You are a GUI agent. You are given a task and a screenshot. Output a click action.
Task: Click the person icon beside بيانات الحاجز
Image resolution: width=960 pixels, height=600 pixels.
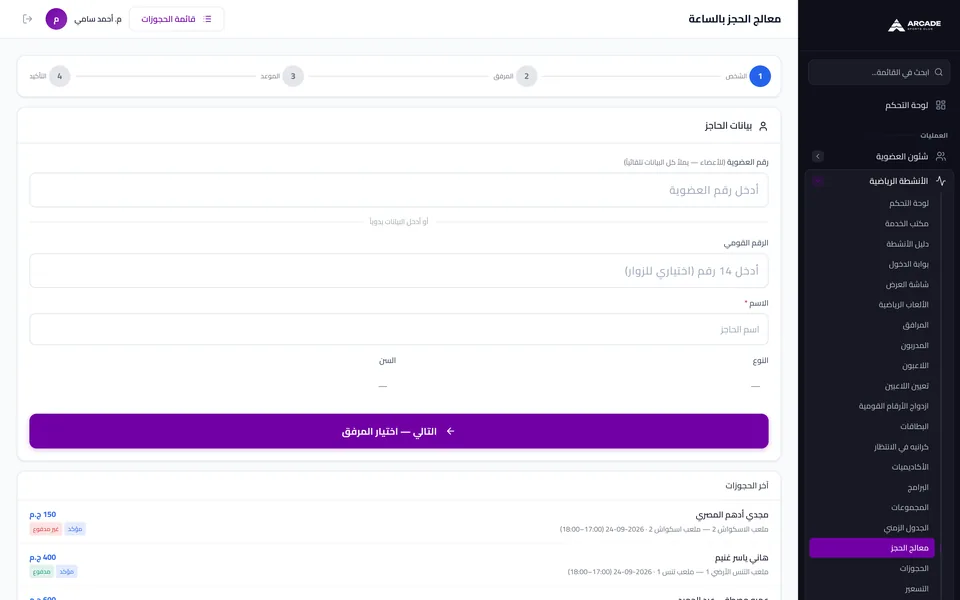763,126
